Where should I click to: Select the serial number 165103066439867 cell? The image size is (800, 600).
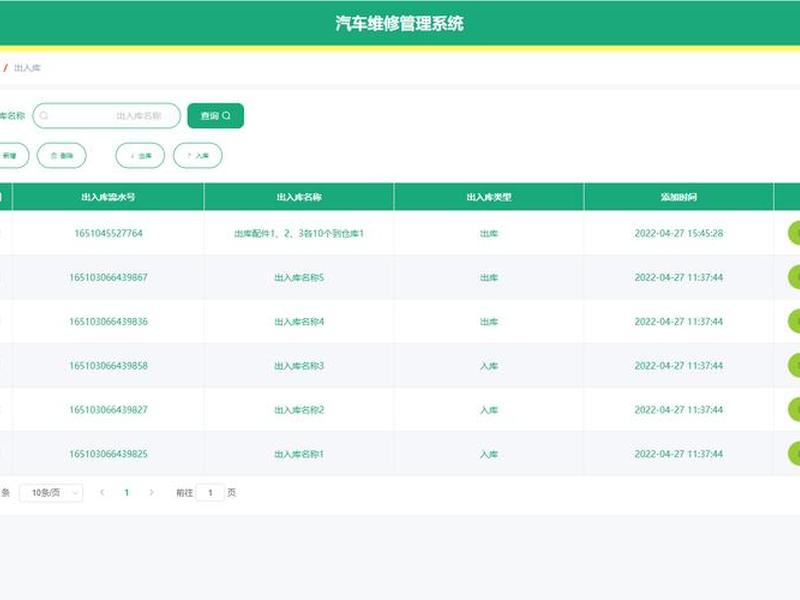(x=108, y=278)
